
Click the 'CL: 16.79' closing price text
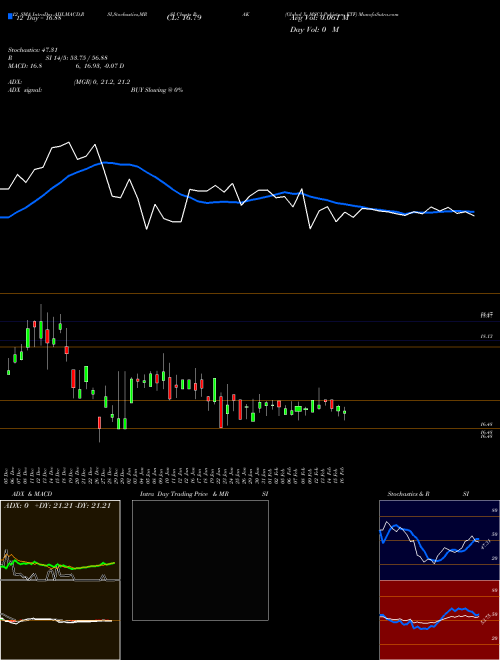point(184,18)
